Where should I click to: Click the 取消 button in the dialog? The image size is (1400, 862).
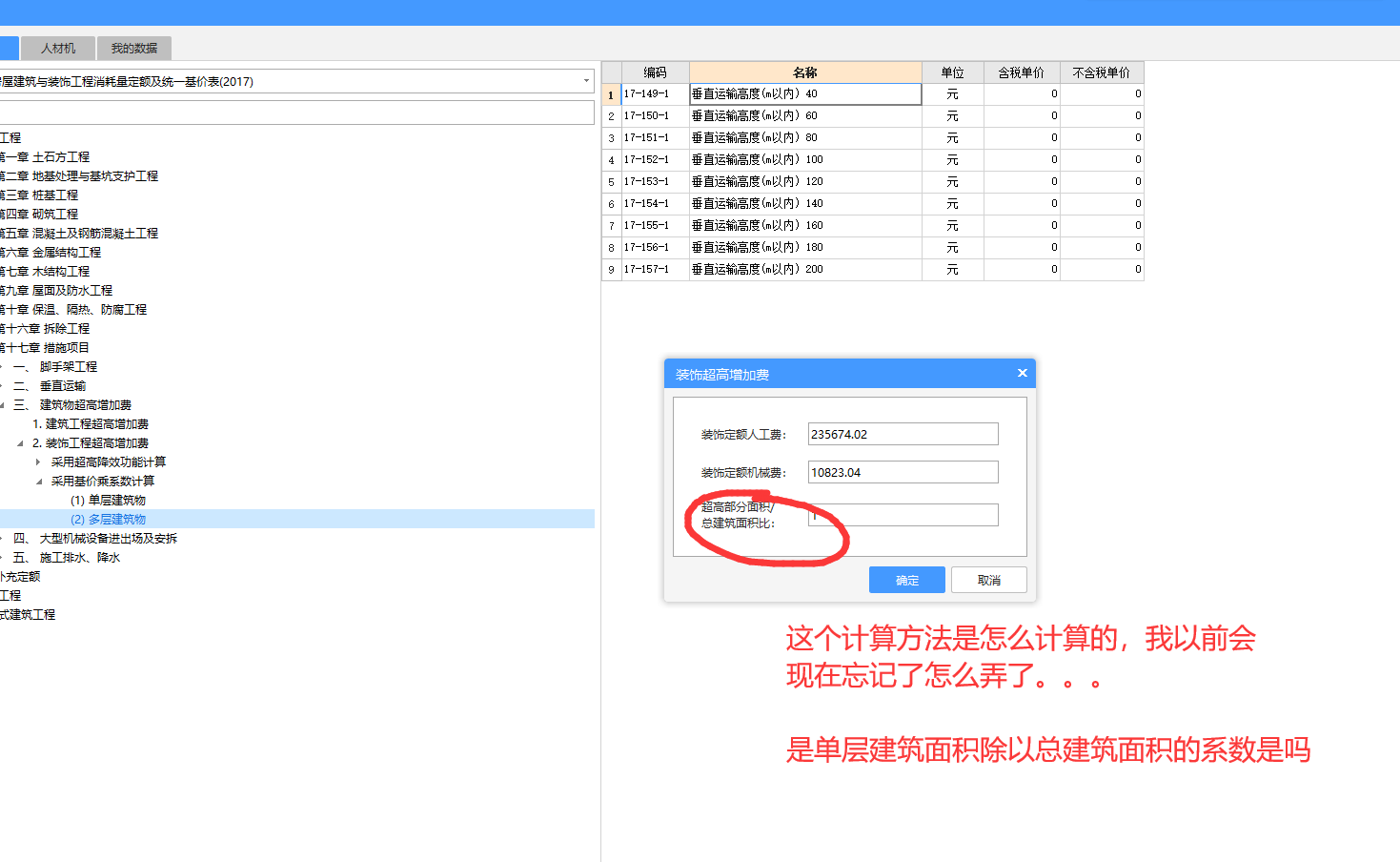[x=988, y=579]
